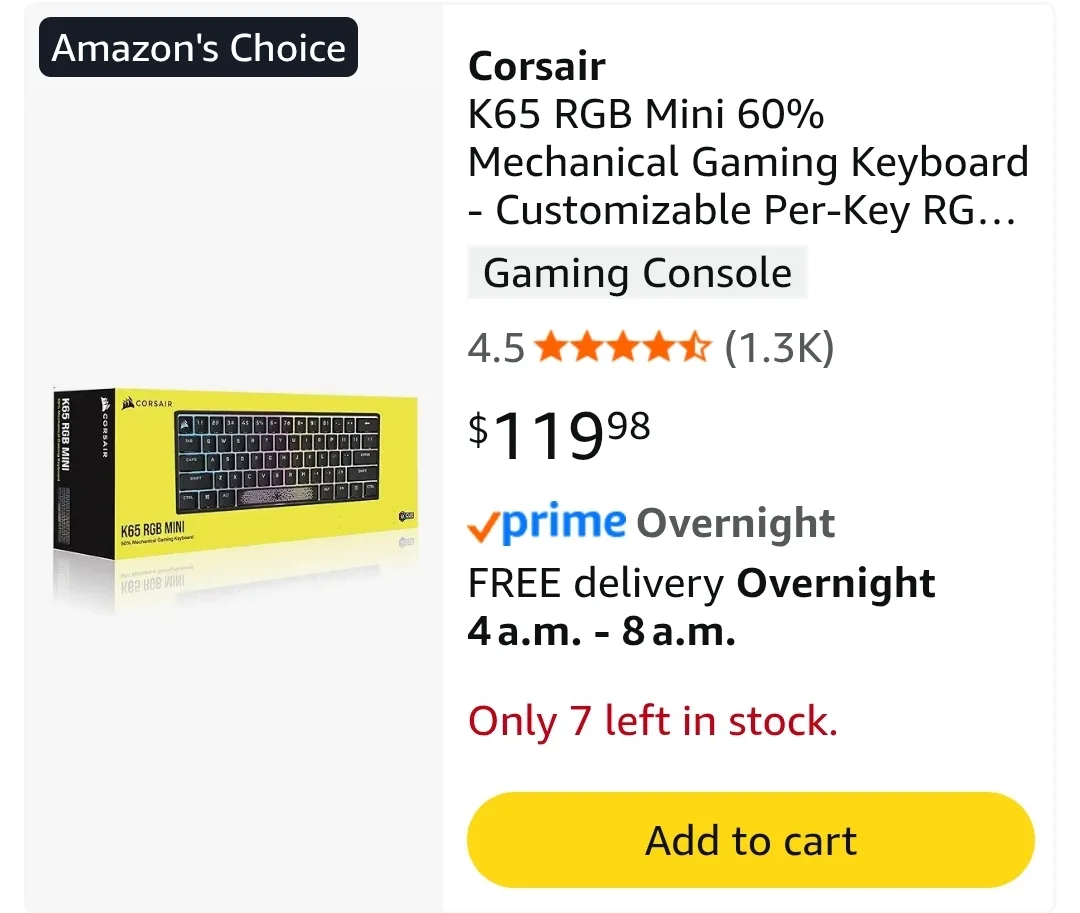Open the Gaming Console category tag
This screenshot has height=913, width=1080.
tap(637, 272)
